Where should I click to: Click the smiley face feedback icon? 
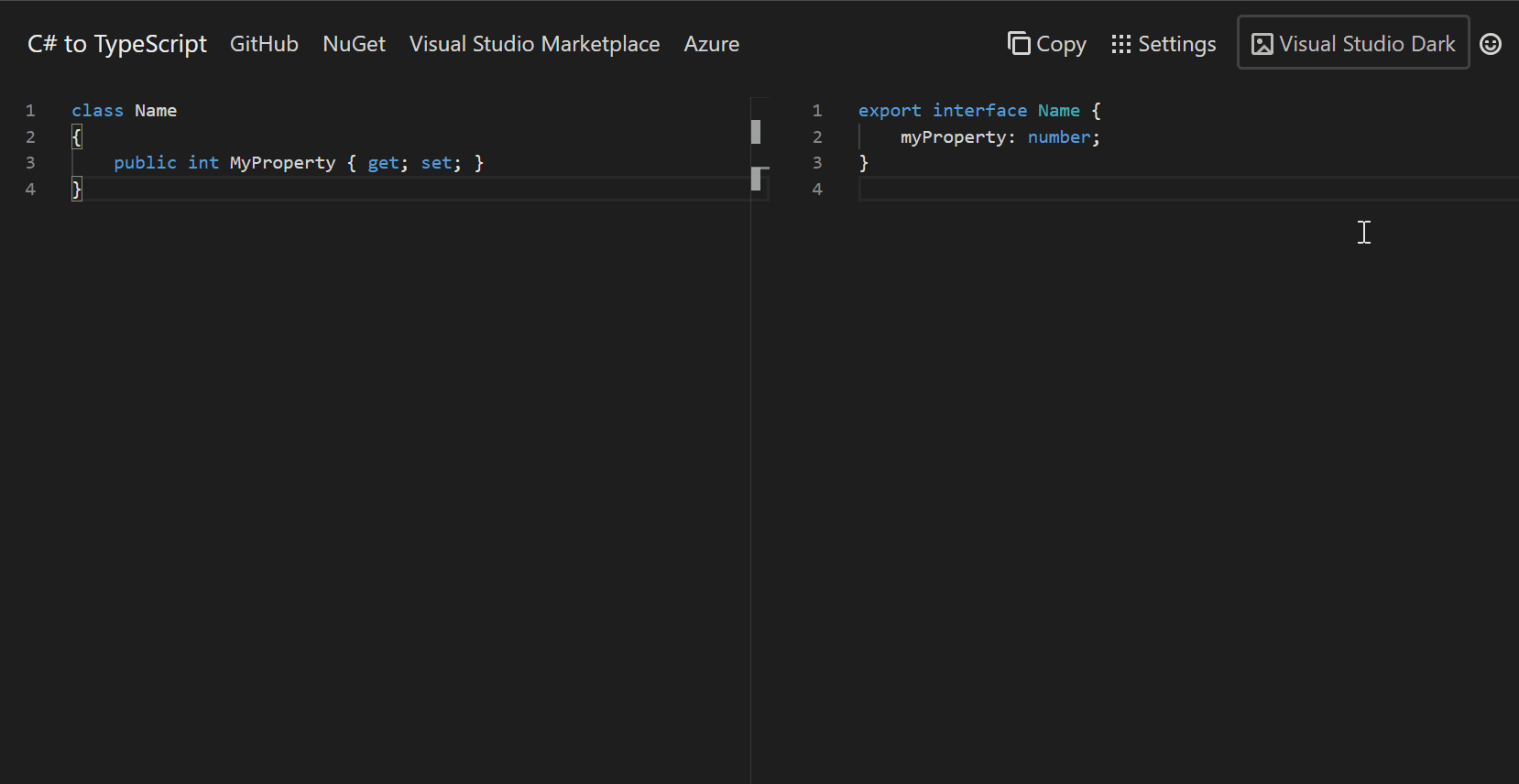click(x=1491, y=44)
